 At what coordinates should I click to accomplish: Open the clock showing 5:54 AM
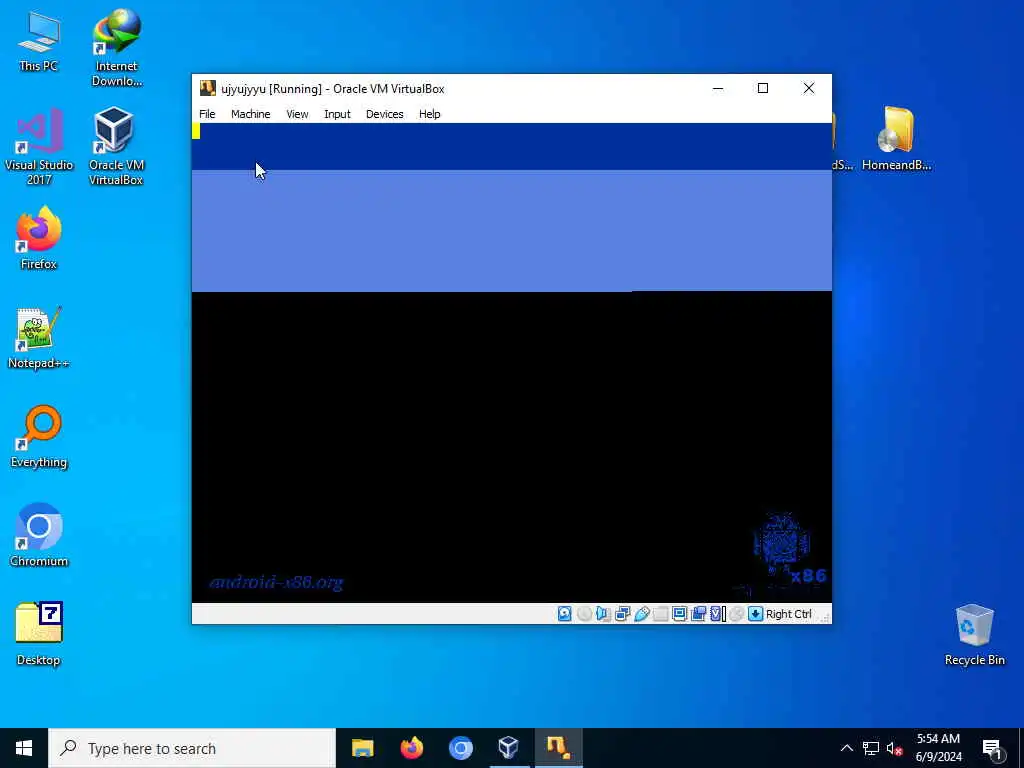point(938,748)
